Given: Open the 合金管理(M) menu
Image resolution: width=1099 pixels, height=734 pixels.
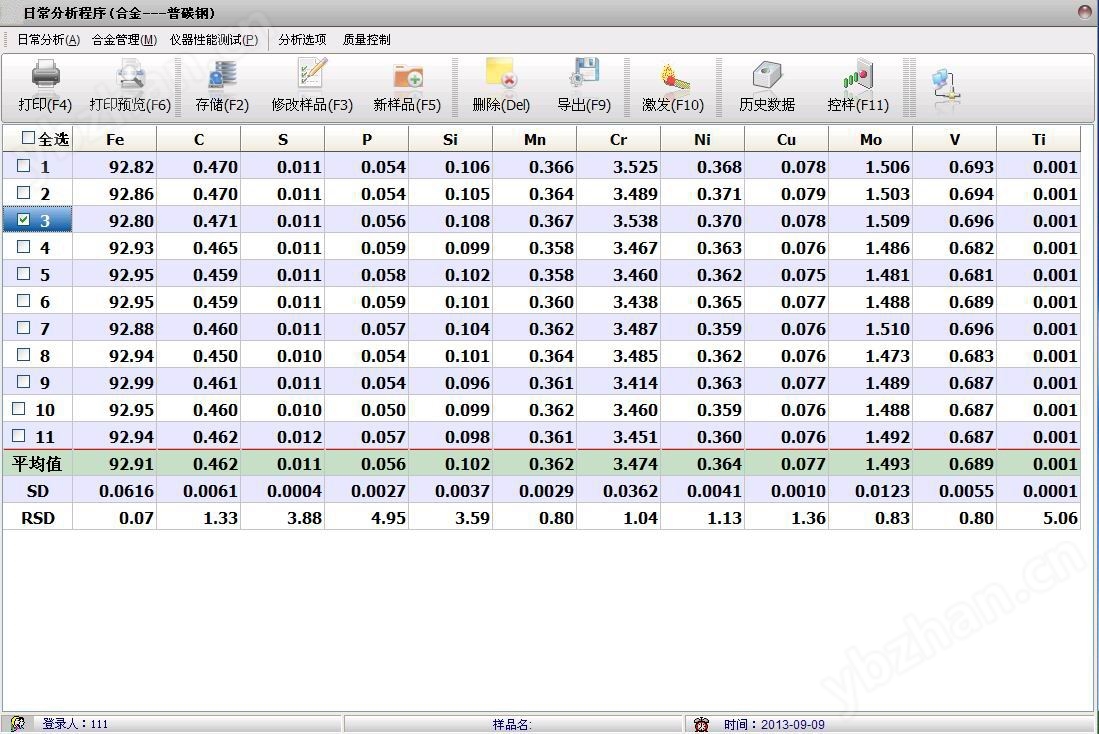Looking at the screenshot, I should (x=124, y=40).
